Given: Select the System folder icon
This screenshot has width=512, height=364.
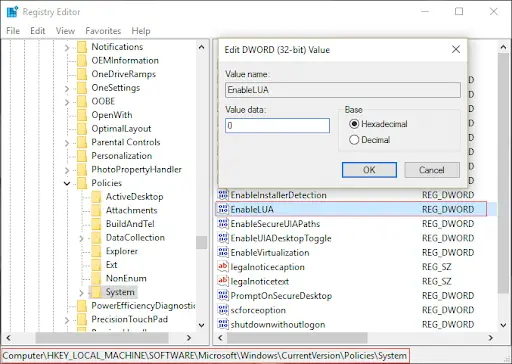Looking at the screenshot, I should [x=96, y=292].
